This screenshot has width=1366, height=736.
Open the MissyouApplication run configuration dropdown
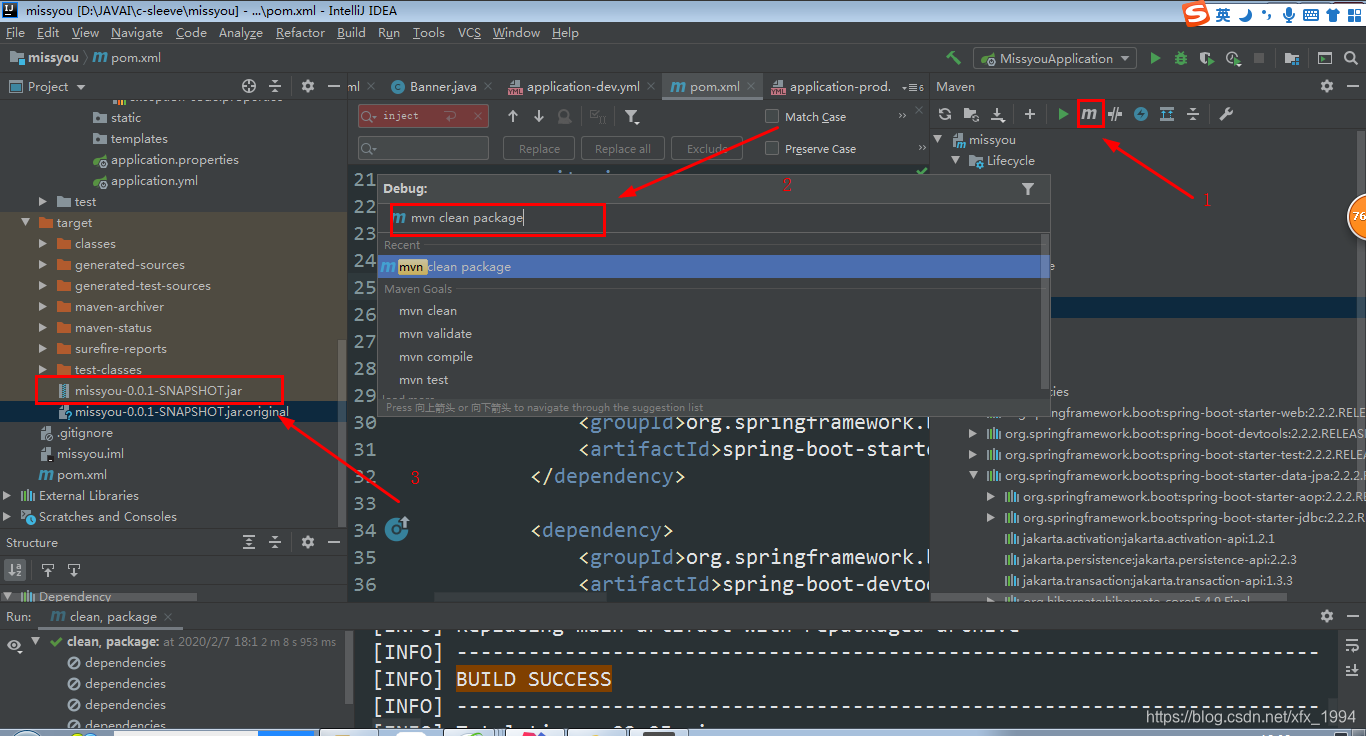tap(1055, 58)
